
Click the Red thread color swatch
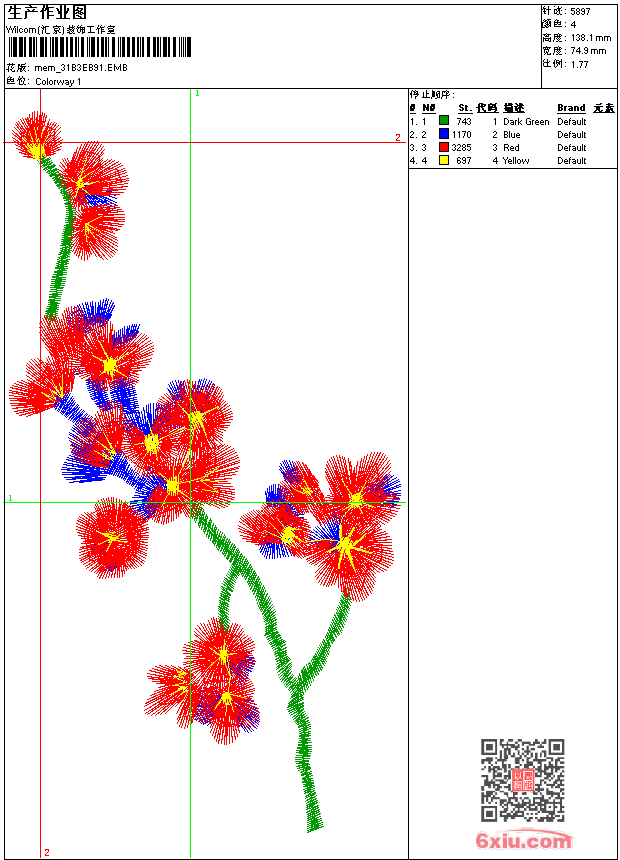click(x=444, y=147)
